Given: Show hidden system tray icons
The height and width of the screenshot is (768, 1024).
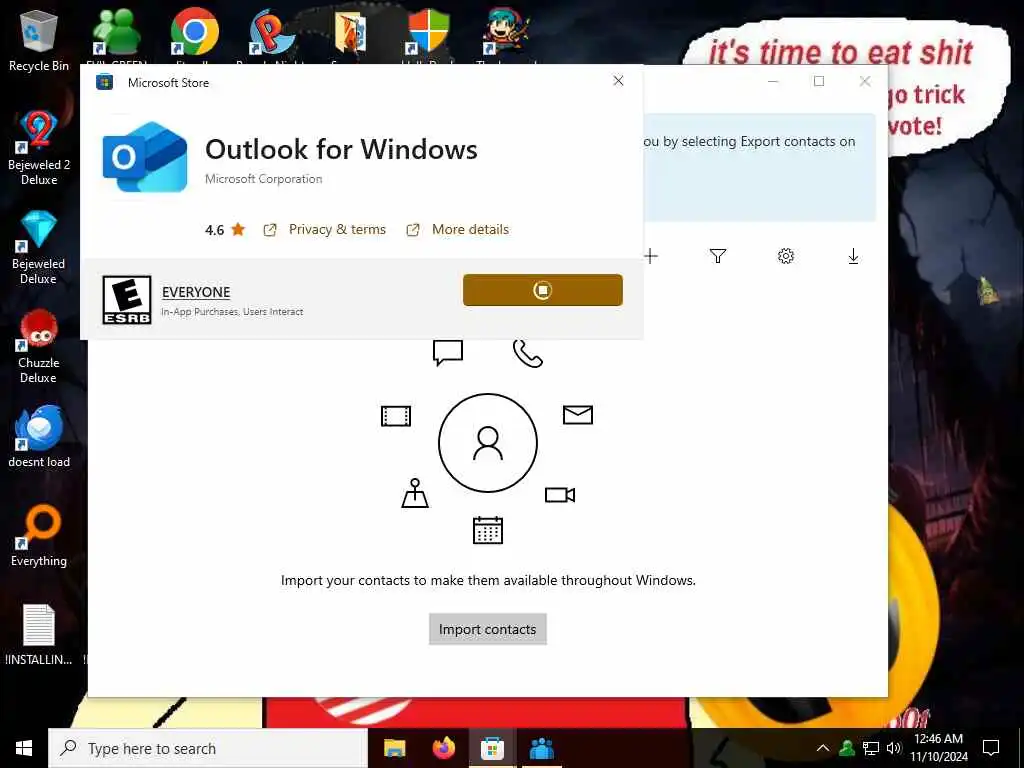Looking at the screenshot, I should (x=823, y=748).
